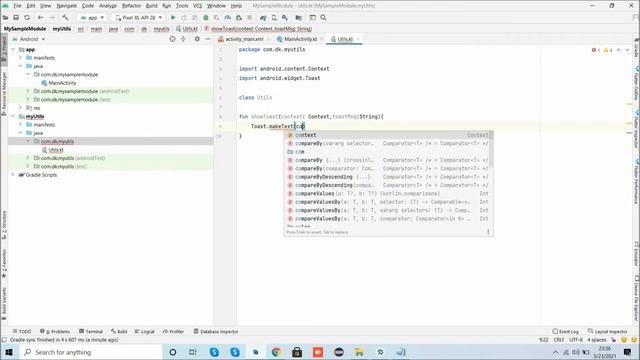Click the error count indicator in the editor
Image resolution: width=640 pixels, height=360 pixels.
[x=596, y=50]
